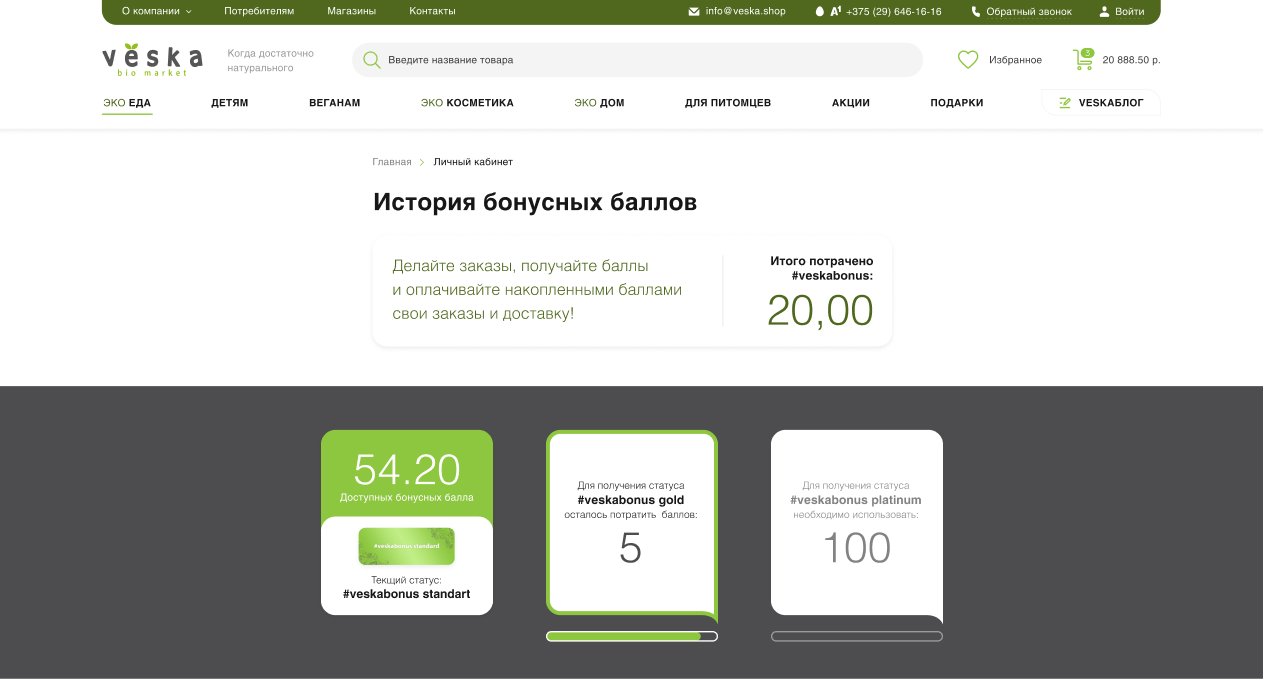This screenshot has width=1263, height=697.
Task: Click the platinum status progress bar
Action: 856,636
